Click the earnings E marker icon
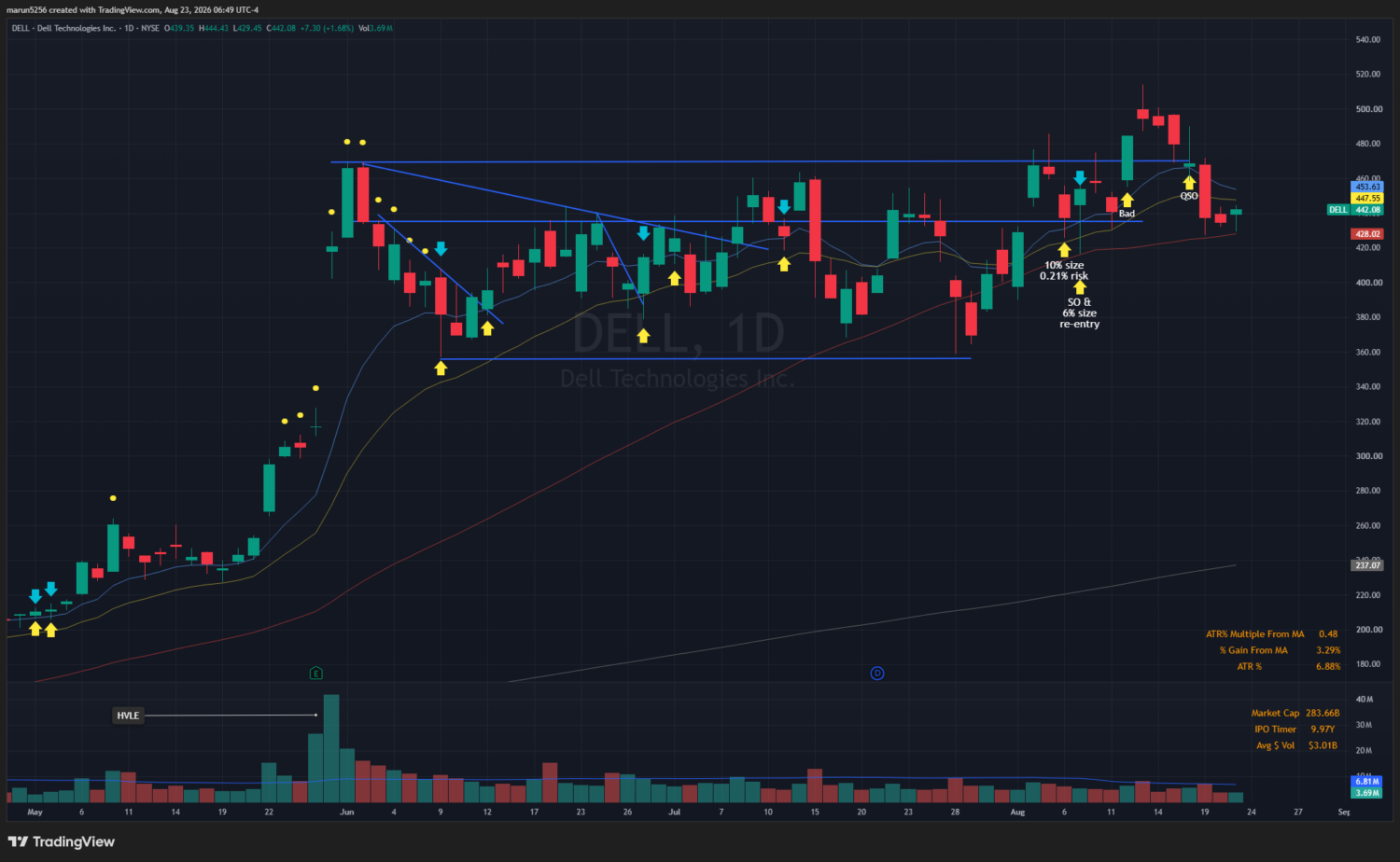 pos(316,673)
